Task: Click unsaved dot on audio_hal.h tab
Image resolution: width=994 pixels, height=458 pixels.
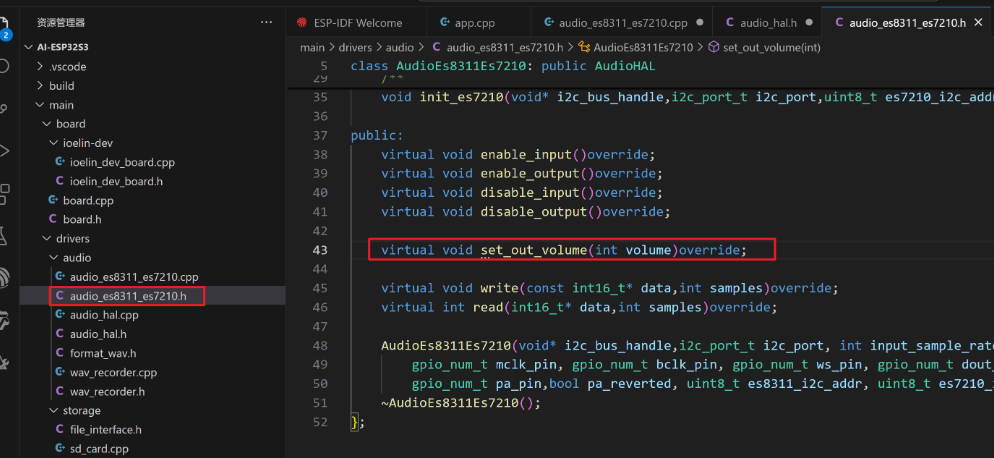Action: pos(809,23)
